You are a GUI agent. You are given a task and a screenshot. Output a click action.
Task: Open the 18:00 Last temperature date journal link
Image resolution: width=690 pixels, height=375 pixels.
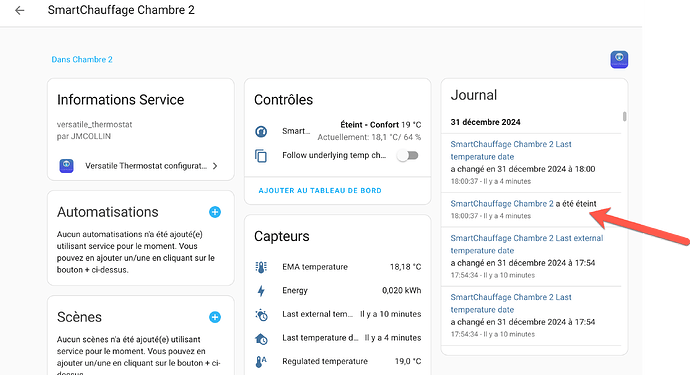coord(511,150)
